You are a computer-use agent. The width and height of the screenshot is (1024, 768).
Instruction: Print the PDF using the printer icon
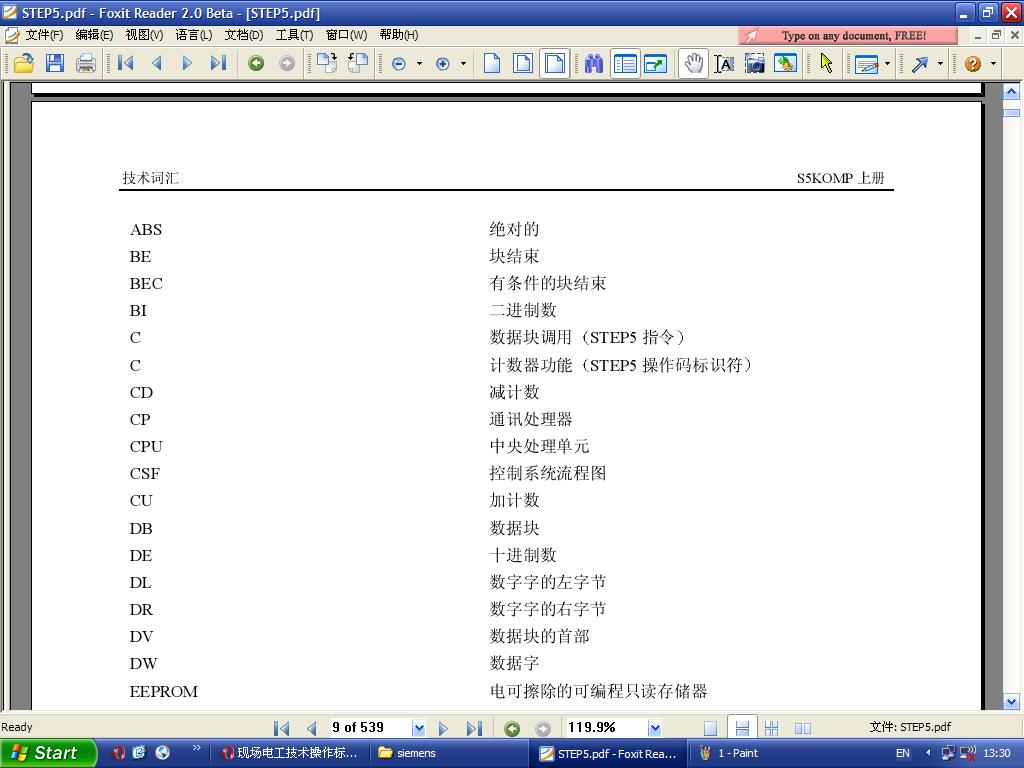point(86,64)
